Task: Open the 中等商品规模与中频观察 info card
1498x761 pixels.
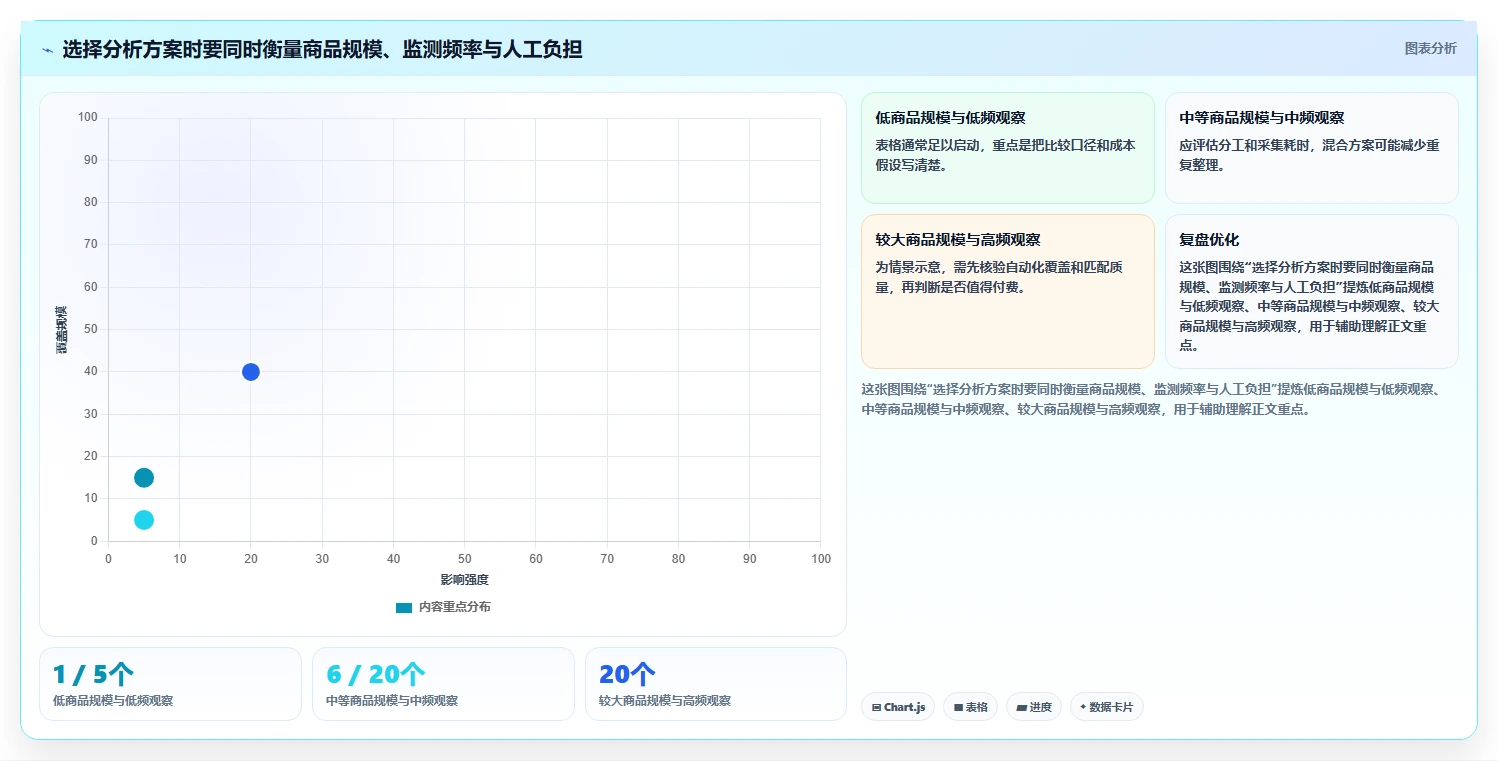Action: tap(1312, 148)
